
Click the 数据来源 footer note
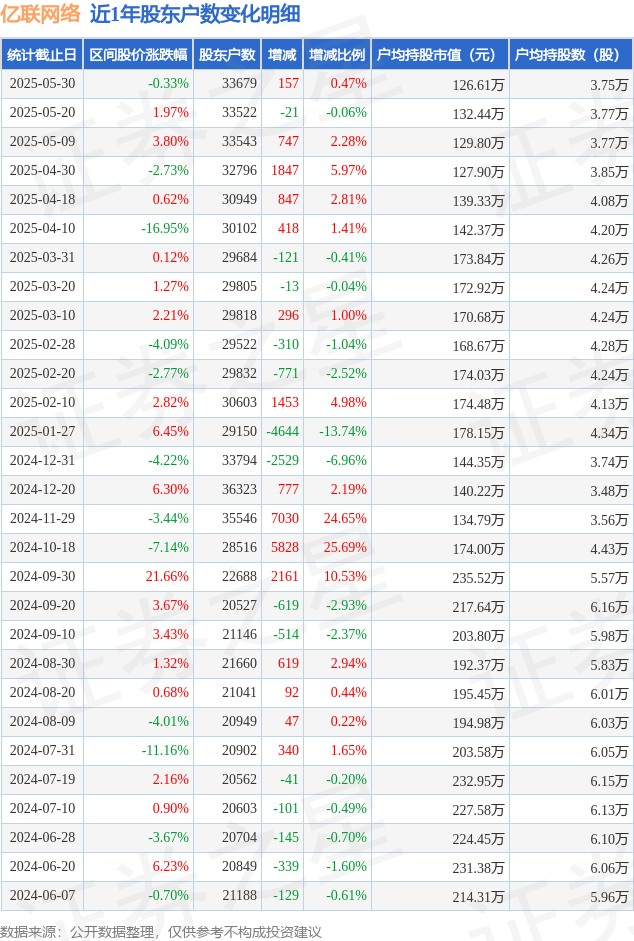[x=161, y=932]
